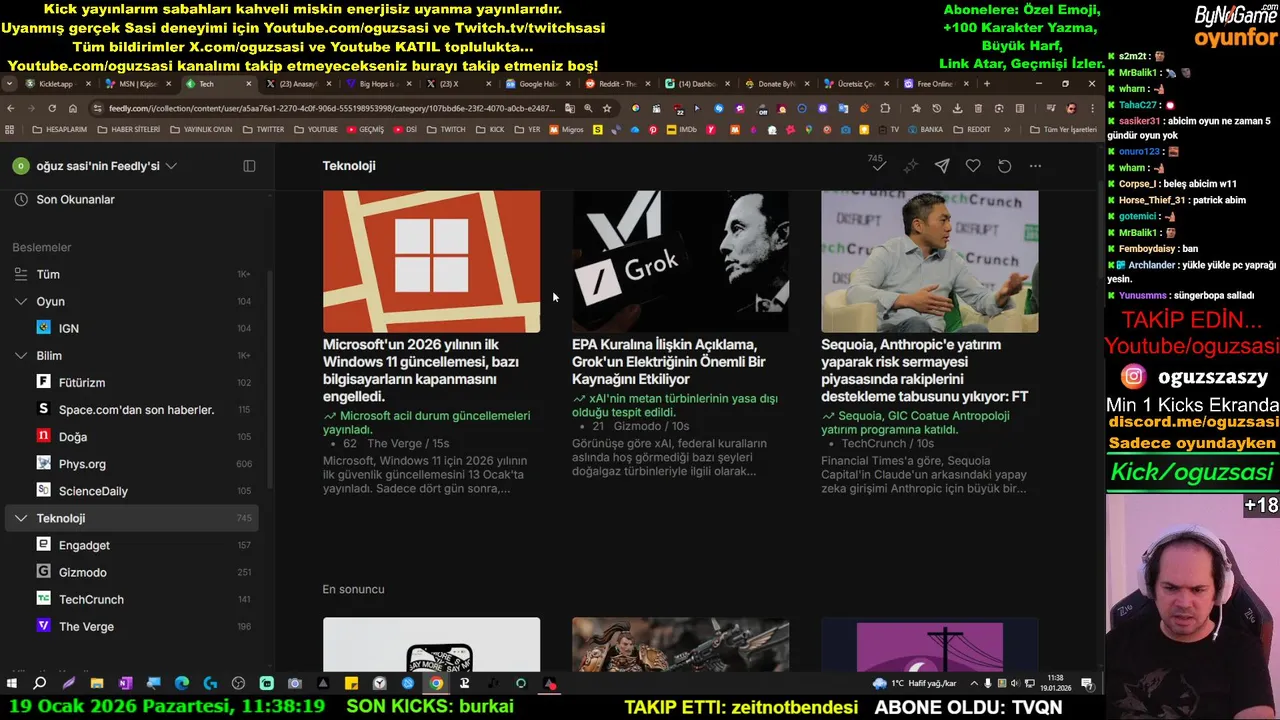Open the taskbar notification center icon

1087,683
